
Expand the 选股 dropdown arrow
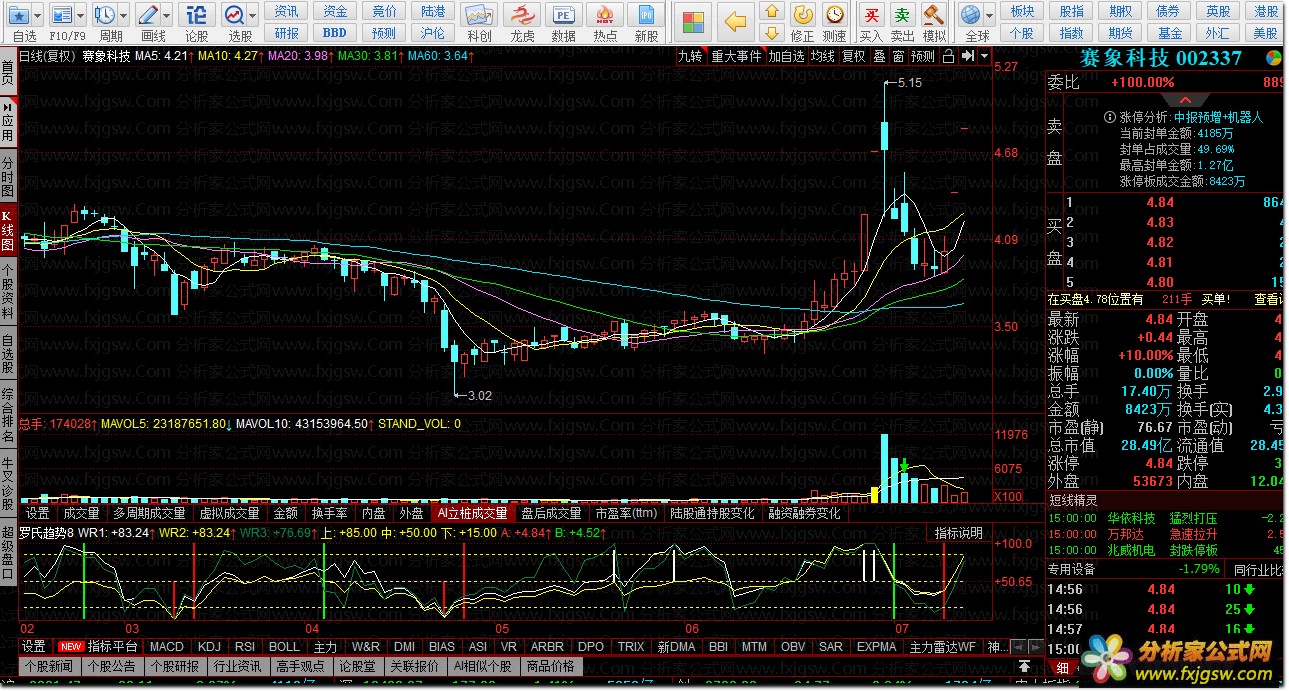click(252, 16)
